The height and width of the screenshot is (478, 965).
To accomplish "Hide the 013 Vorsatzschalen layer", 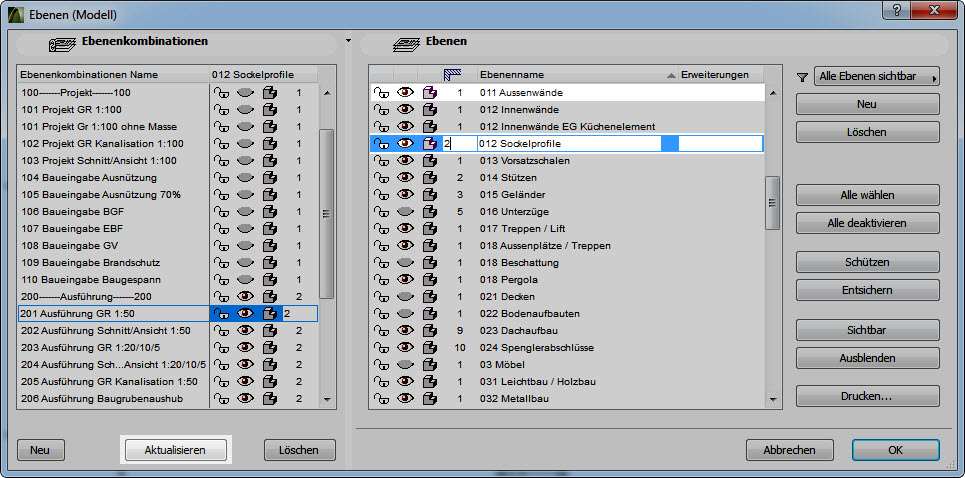I will (x=405, y=161).
